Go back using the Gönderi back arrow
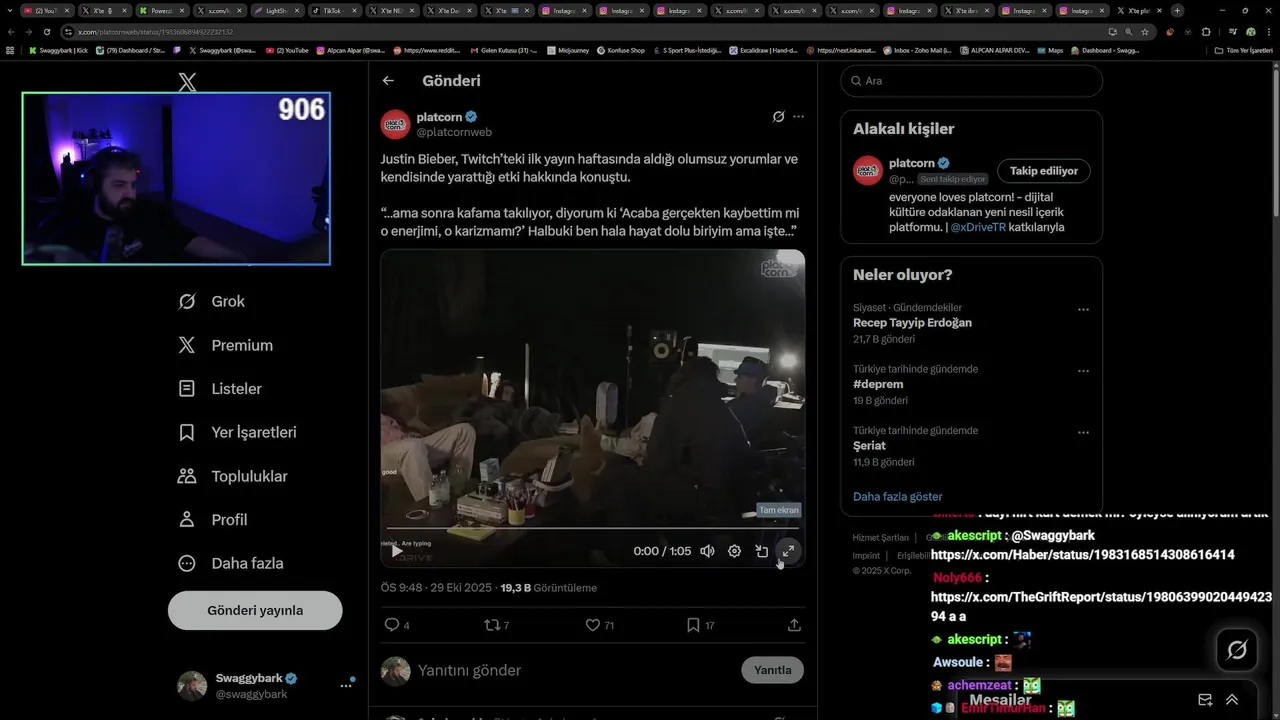 388,81
